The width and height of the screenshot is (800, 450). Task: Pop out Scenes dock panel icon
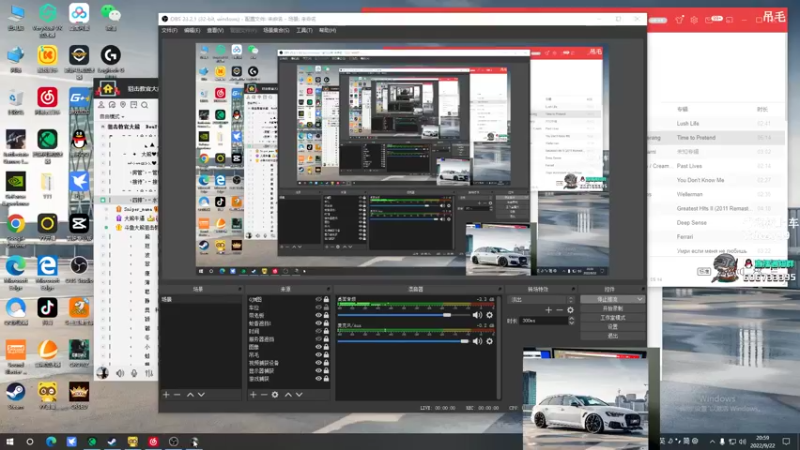point(239,289)
